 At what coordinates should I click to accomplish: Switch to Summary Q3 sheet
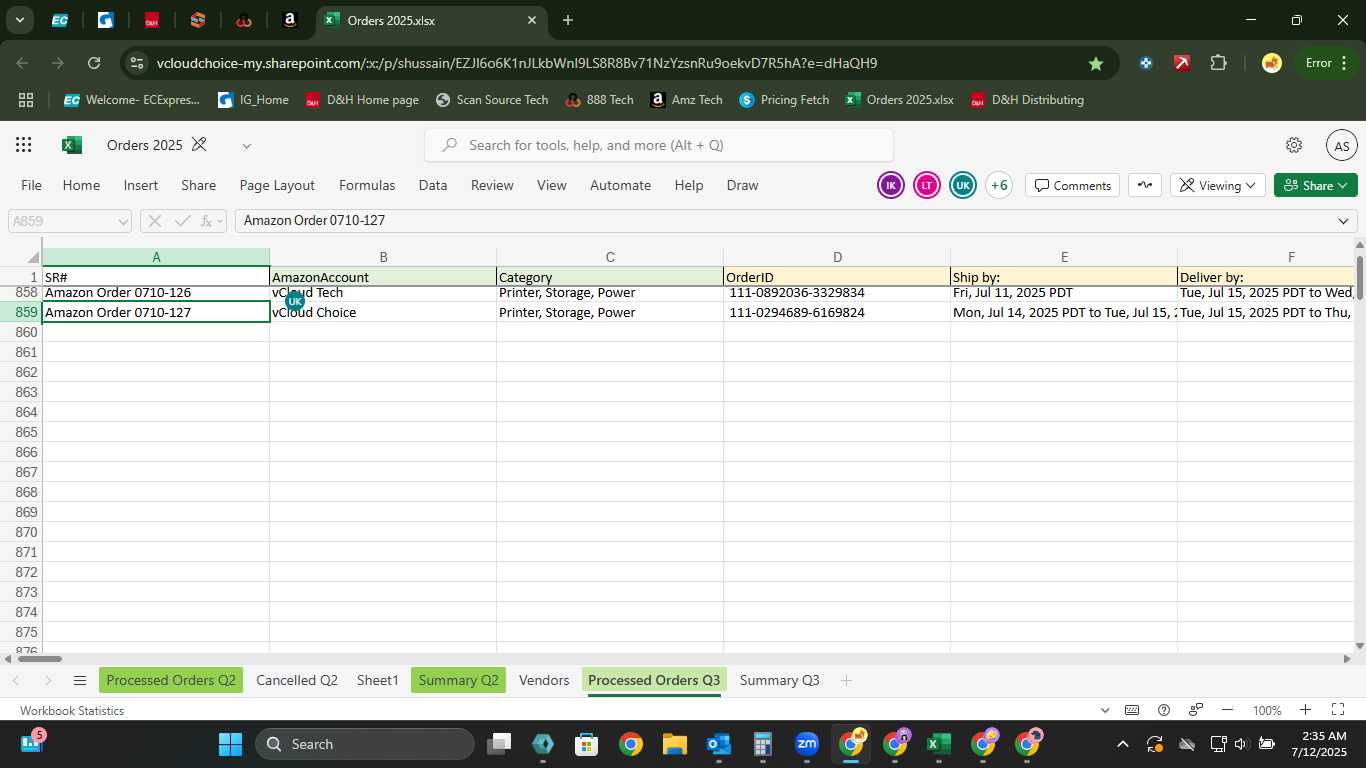[779, 680]
